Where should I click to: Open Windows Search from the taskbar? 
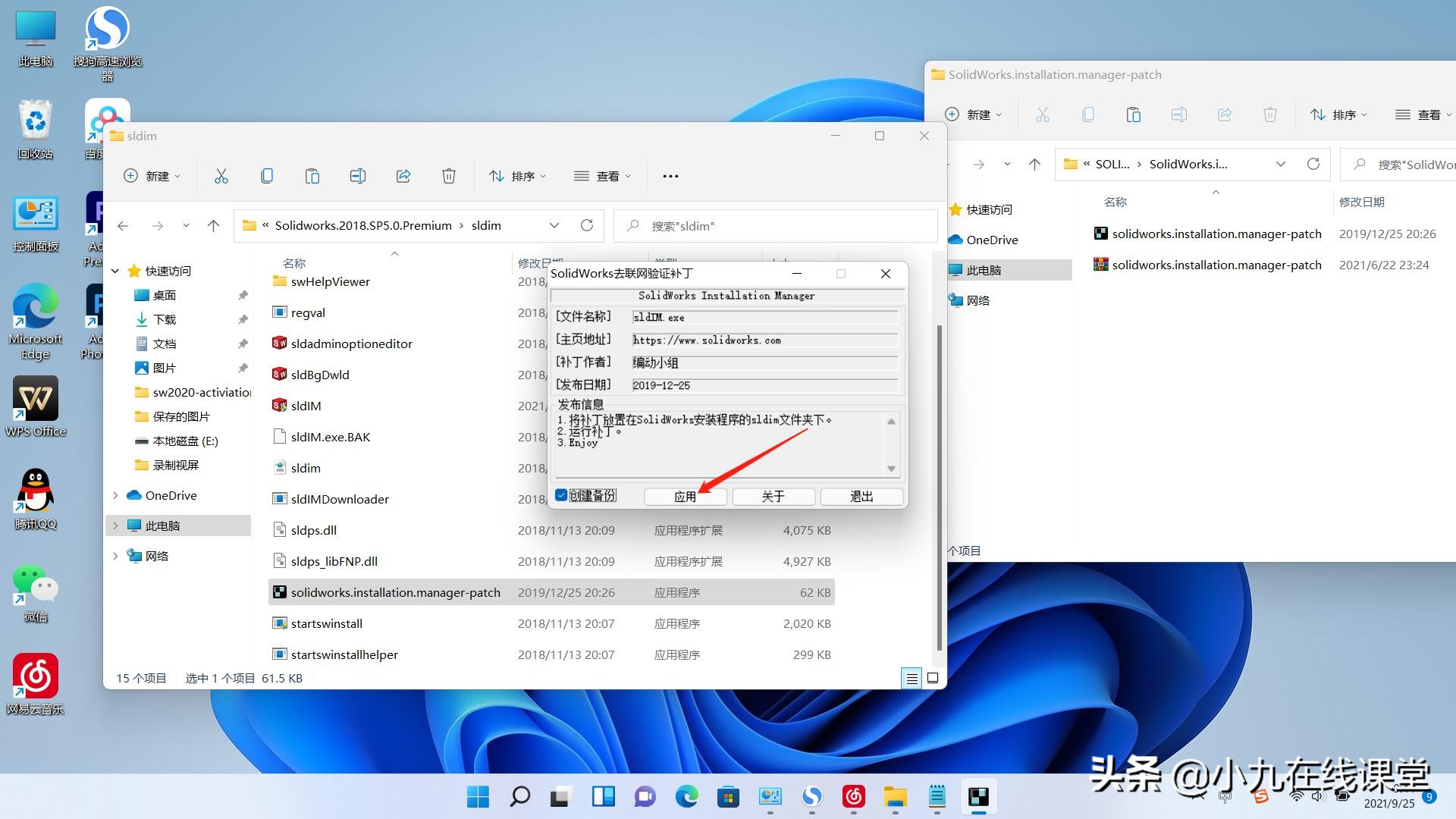tap(519, 797)
